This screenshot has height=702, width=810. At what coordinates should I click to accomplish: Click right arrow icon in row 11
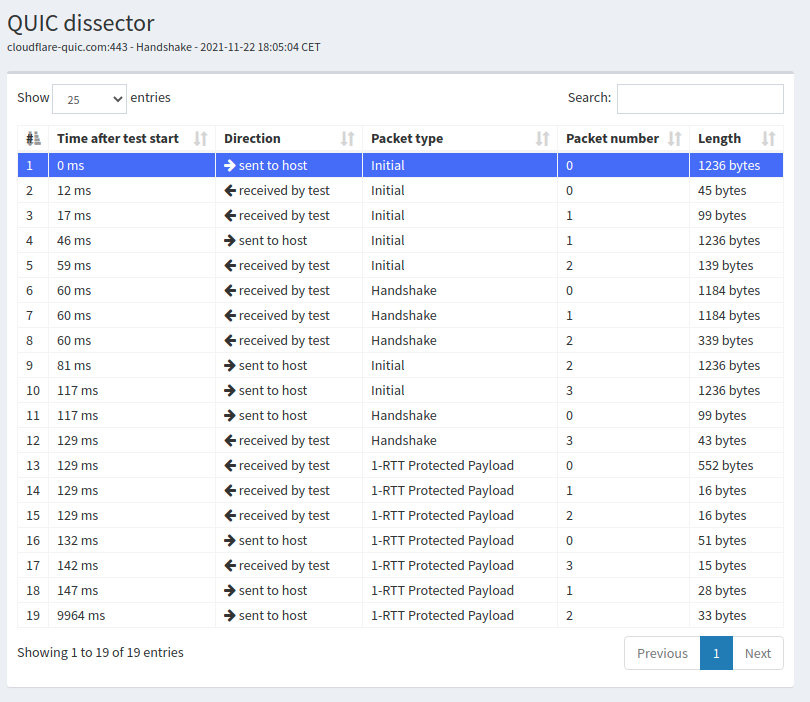tap(230, 415)
